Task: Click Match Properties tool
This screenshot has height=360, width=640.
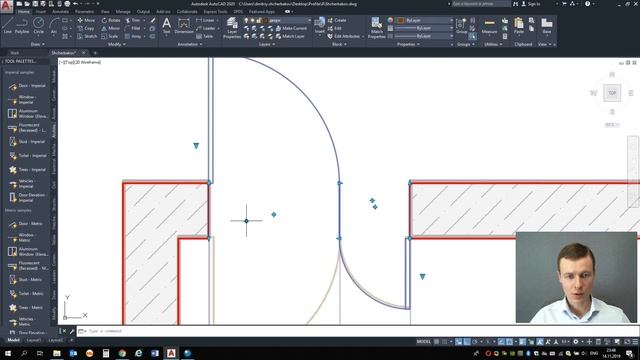Action: (x=376, y=28)
